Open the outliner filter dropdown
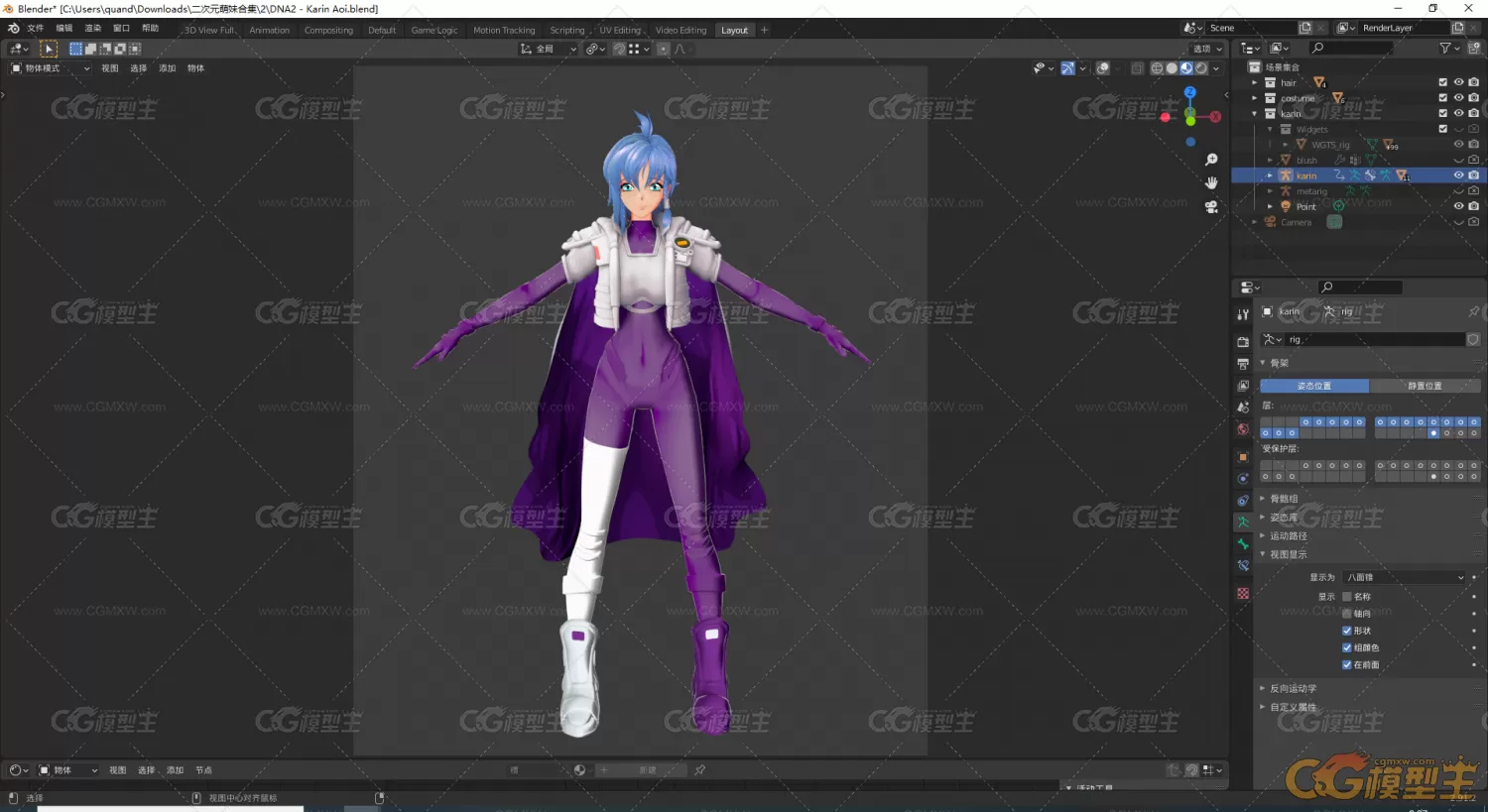This screenshot has width=1488, height=812. pos(1449,48)
